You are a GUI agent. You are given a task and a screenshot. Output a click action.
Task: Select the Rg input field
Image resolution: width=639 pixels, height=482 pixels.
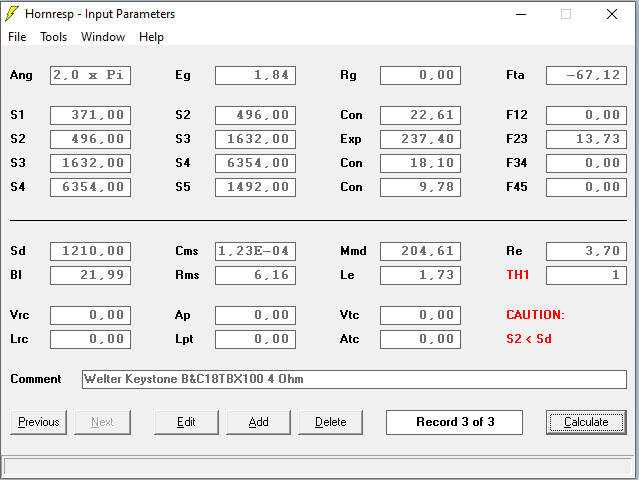pos(421,75)
